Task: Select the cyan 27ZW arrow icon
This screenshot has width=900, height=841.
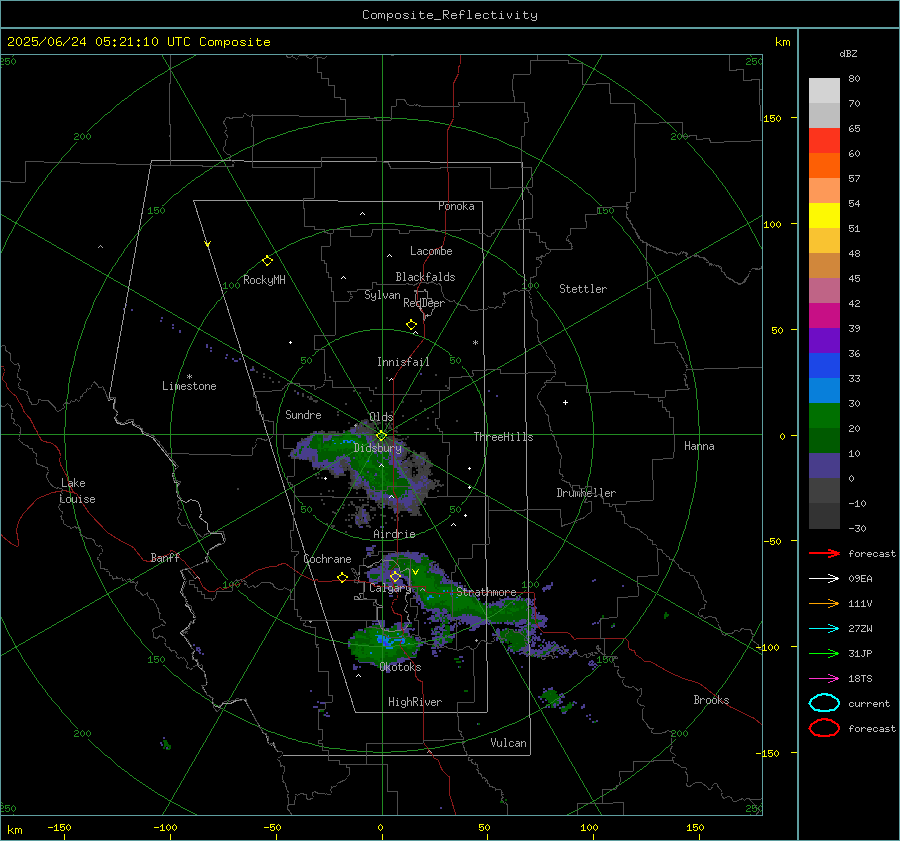Action: pyautogui.click(x=824, y=629)
